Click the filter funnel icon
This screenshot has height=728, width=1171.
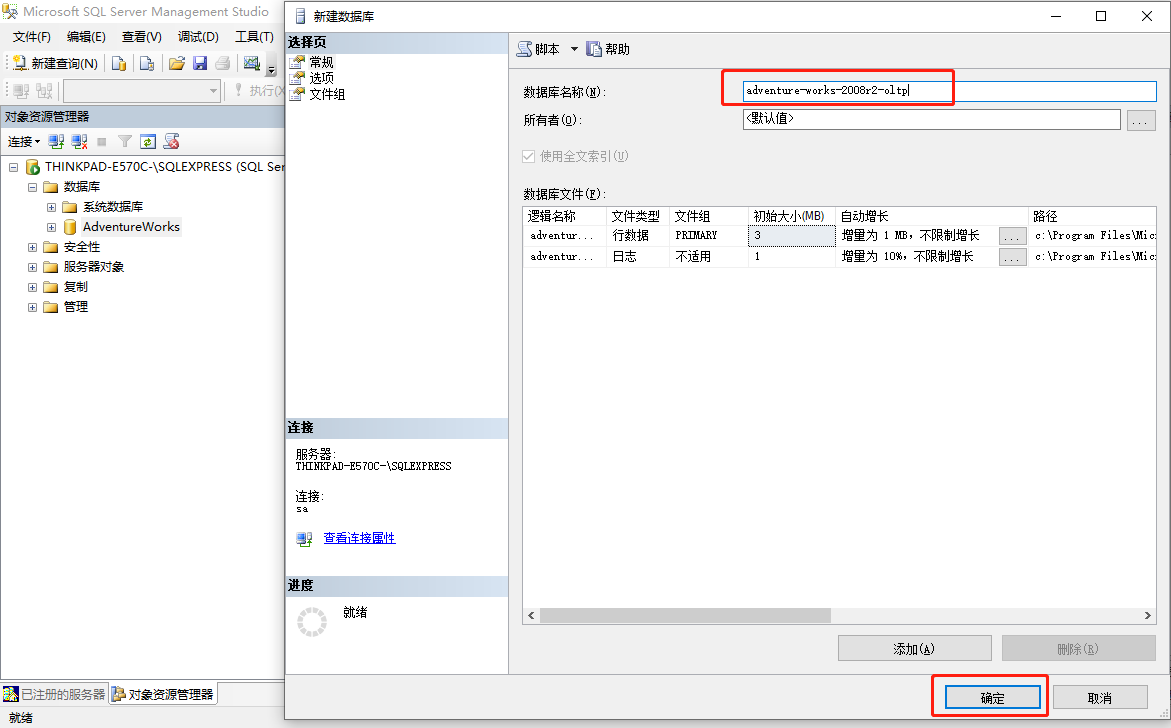click(125, 142)
